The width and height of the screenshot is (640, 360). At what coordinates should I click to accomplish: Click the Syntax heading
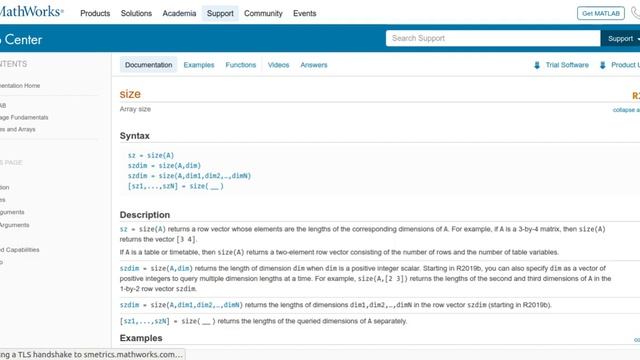coord(135,136)
